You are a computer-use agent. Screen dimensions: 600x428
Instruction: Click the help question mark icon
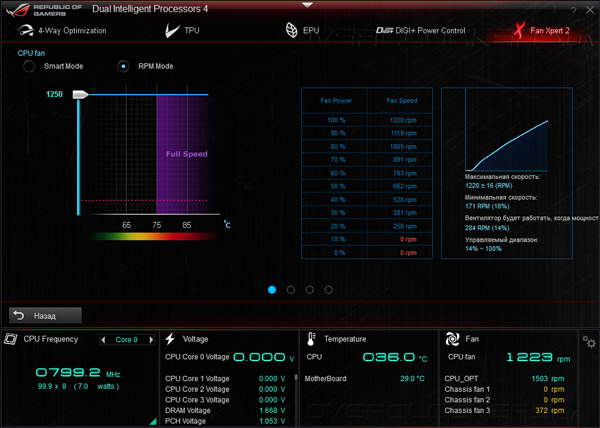coord(573,11)
